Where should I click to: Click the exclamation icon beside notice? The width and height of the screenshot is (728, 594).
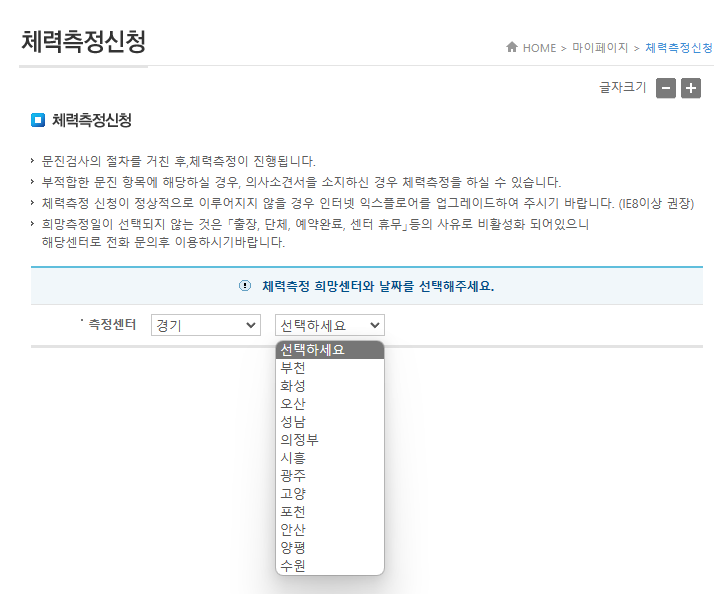(x=245, y=286)
